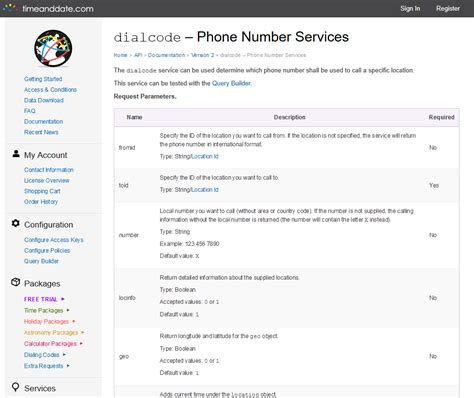Open Shopping Cart link

point(42,191)
